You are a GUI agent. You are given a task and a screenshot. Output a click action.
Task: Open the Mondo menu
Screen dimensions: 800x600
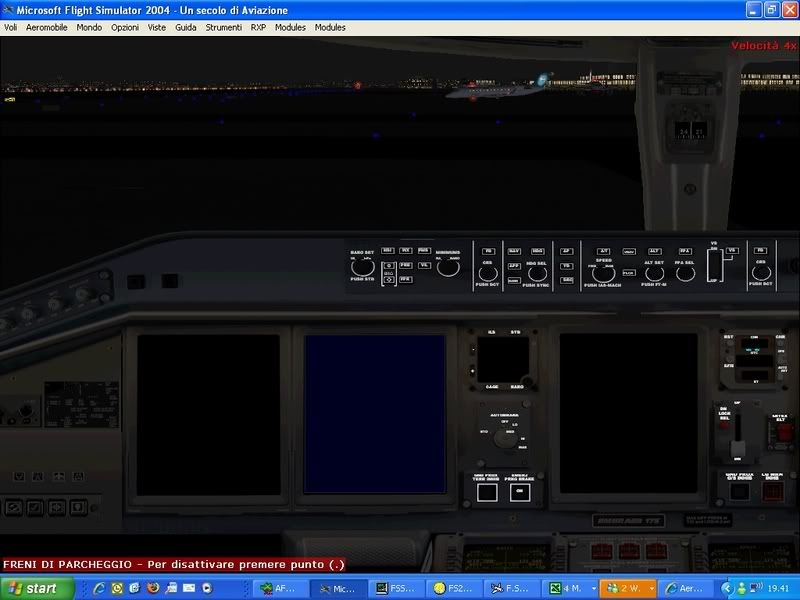click(x=89, y=28)
